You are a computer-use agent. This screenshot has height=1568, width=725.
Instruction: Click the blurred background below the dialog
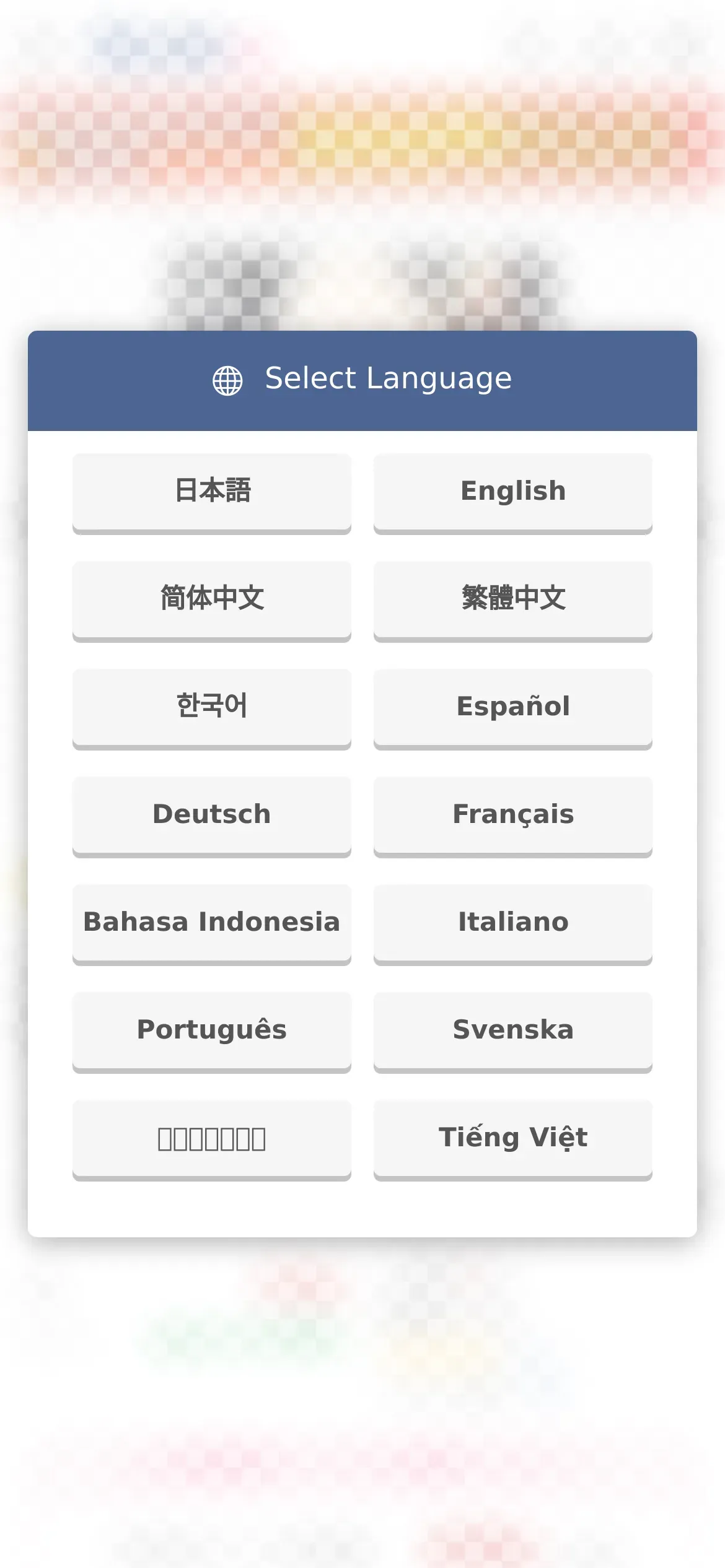362,1400
